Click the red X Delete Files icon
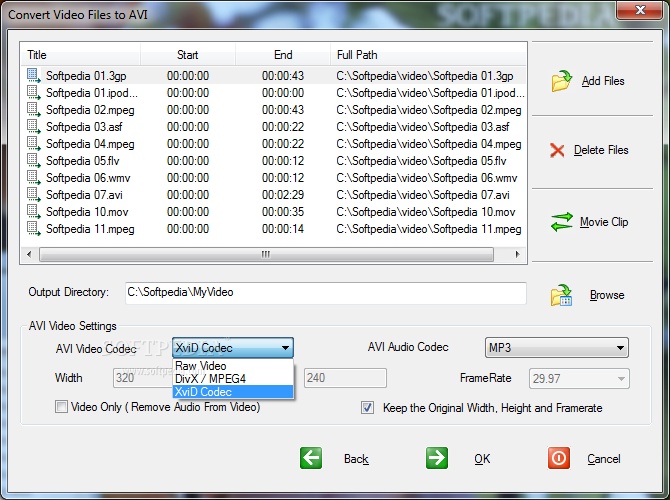Viewport: 670px width, 500px height. pyautogui.click(x=557, y=150)
